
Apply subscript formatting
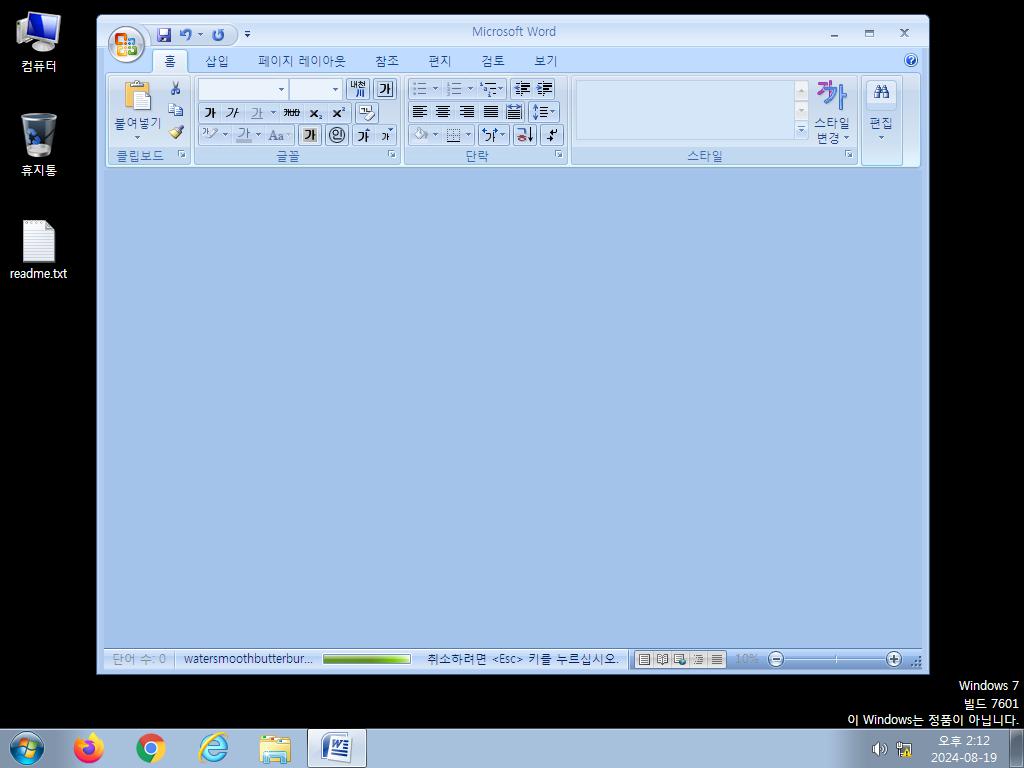click(x=315, y=113)
